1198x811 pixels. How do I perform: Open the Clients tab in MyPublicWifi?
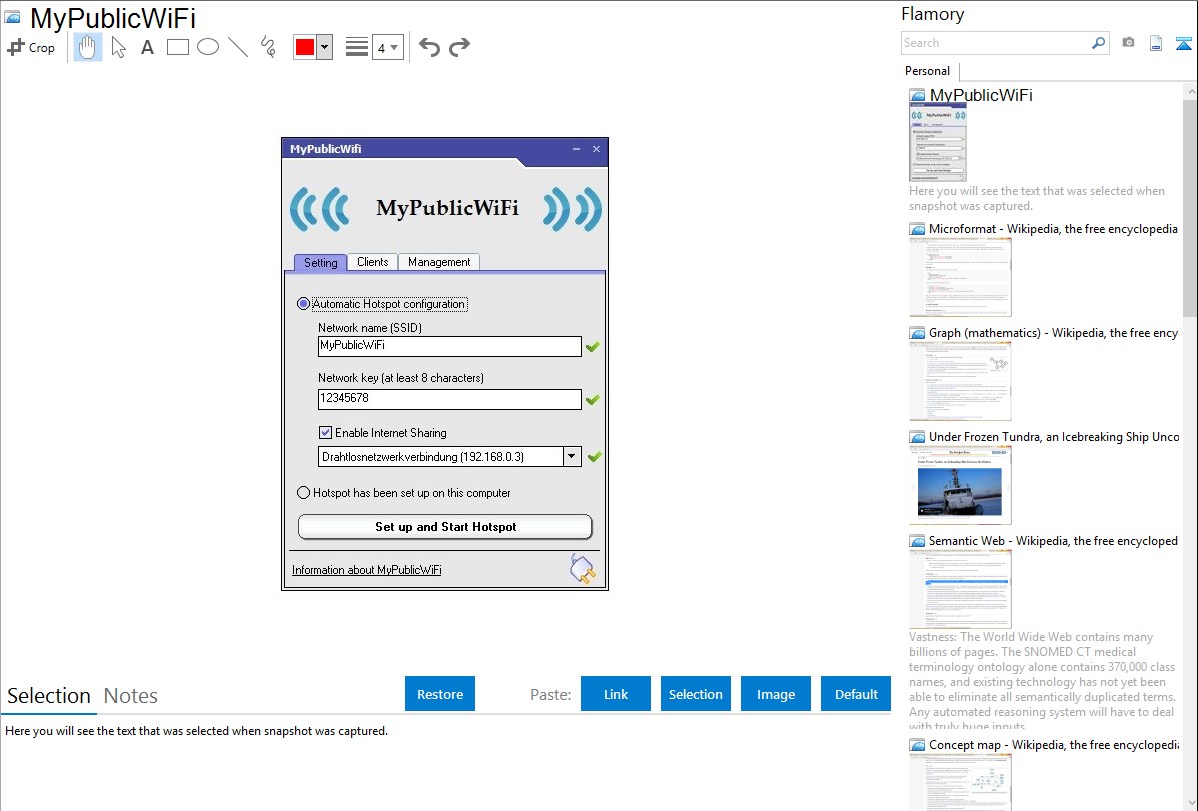click(x=373, y=261)
